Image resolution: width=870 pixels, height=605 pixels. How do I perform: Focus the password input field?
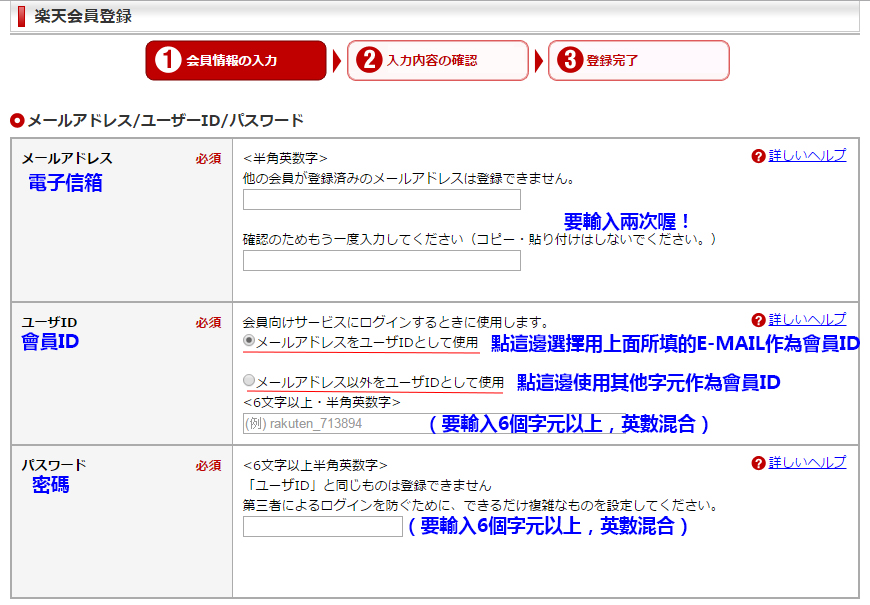(323, 526)
